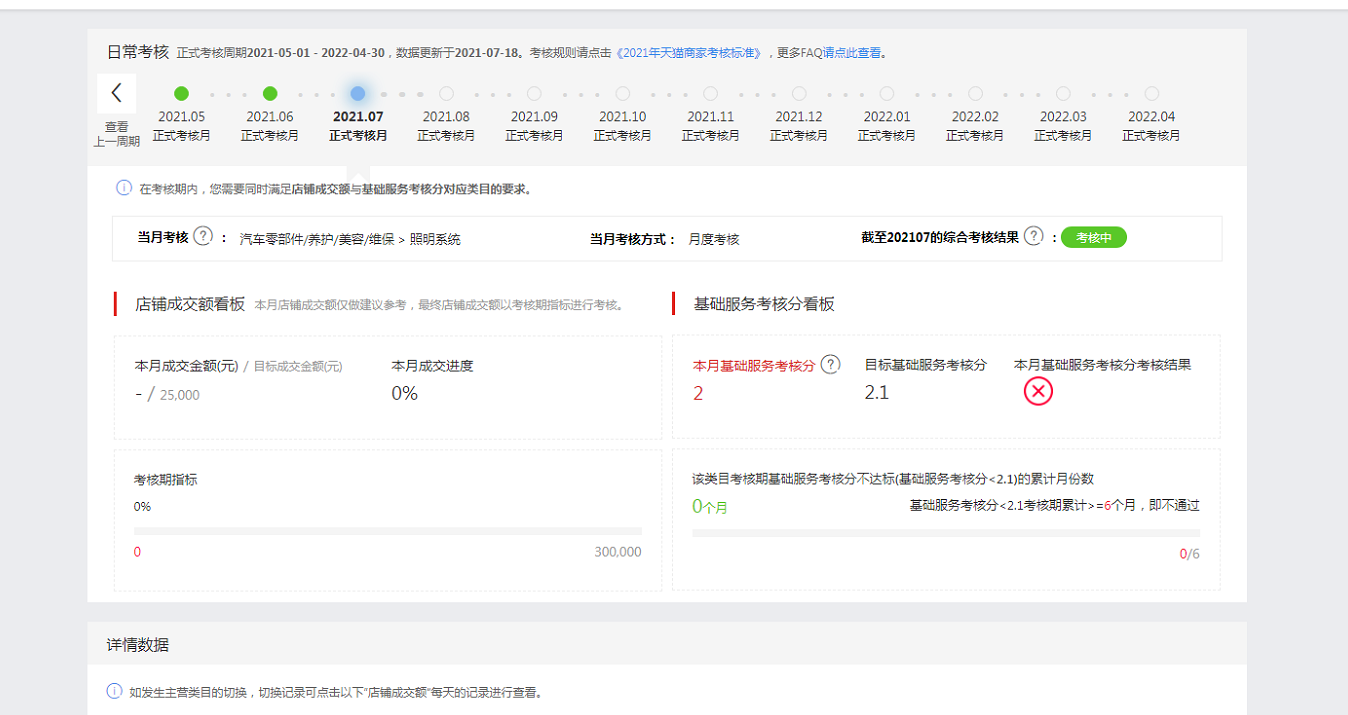
Task: Click the 25,000 target amount value
Action: 180,395
